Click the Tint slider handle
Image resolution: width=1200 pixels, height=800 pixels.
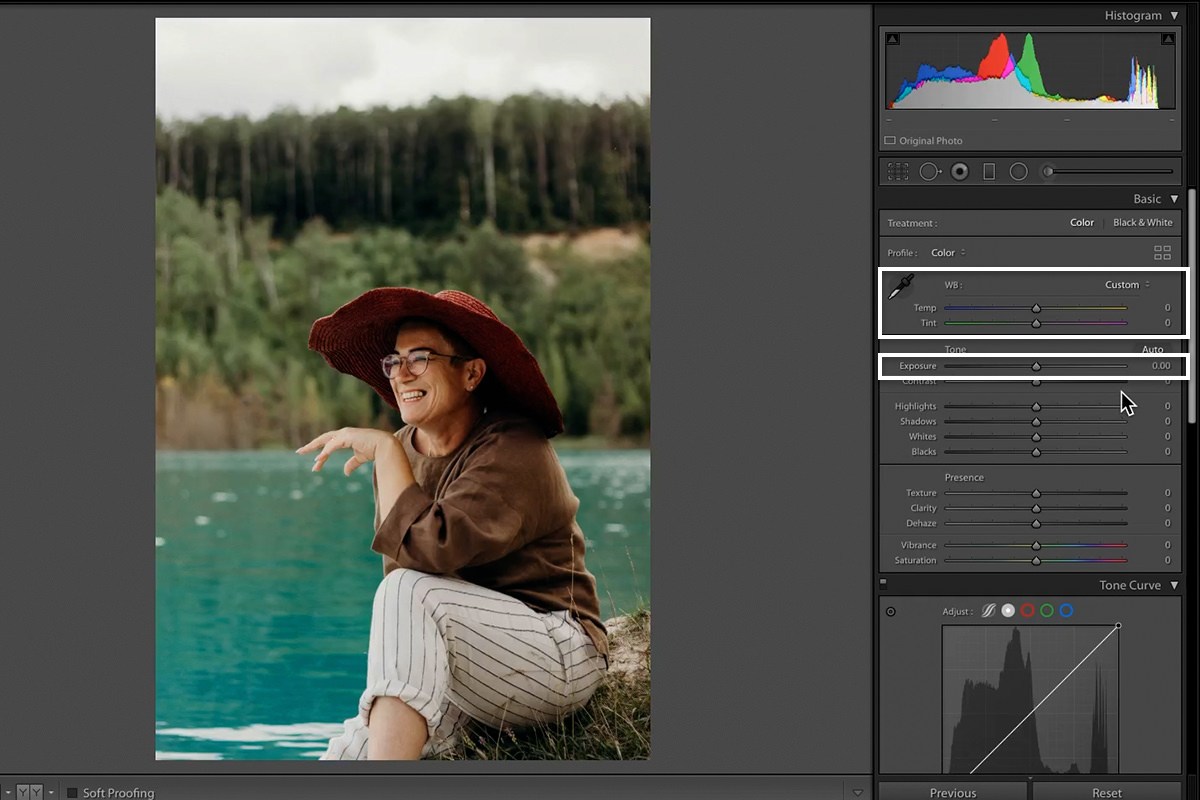tap(1036, 323)
